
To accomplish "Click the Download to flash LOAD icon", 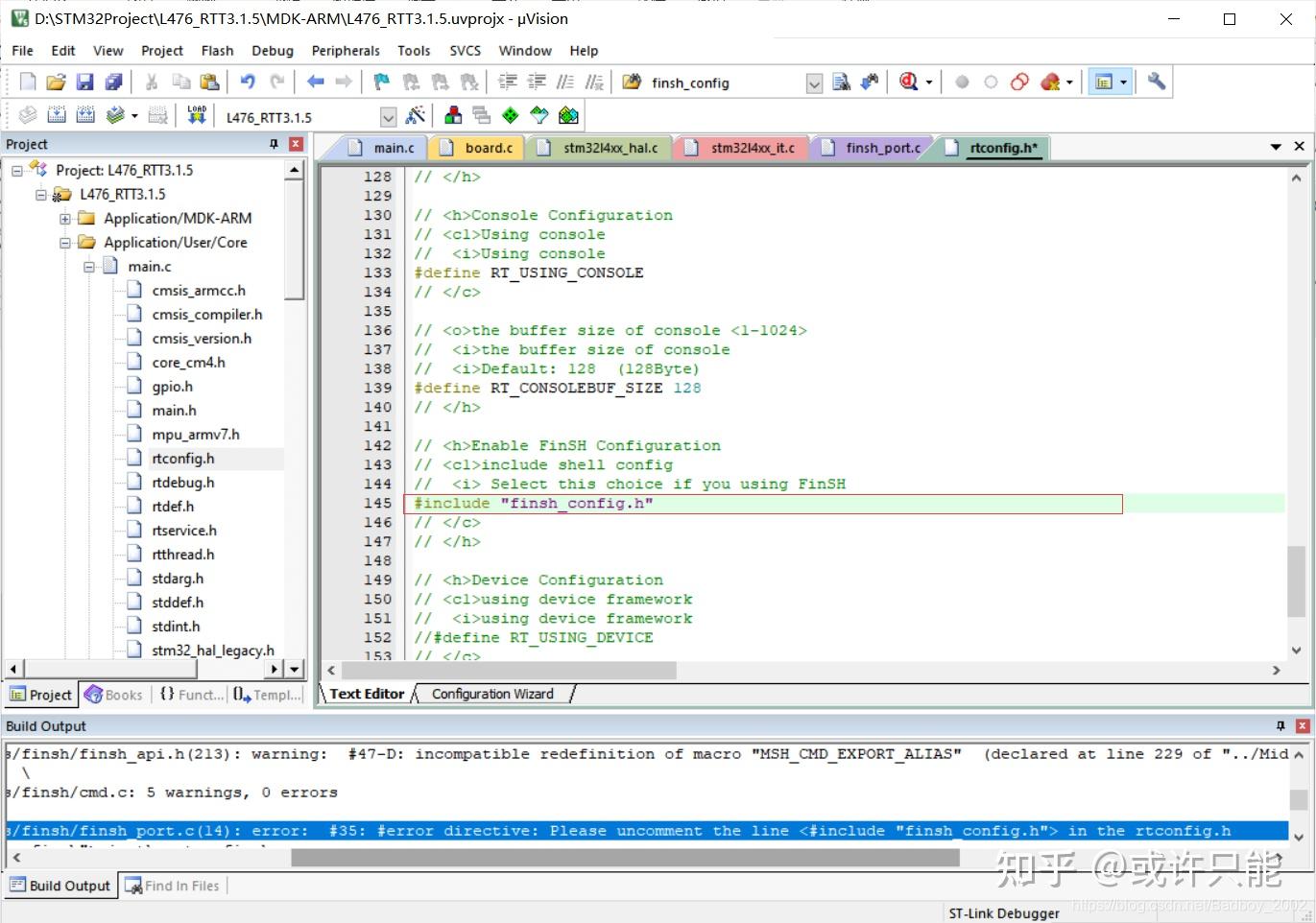I will 197,116.
